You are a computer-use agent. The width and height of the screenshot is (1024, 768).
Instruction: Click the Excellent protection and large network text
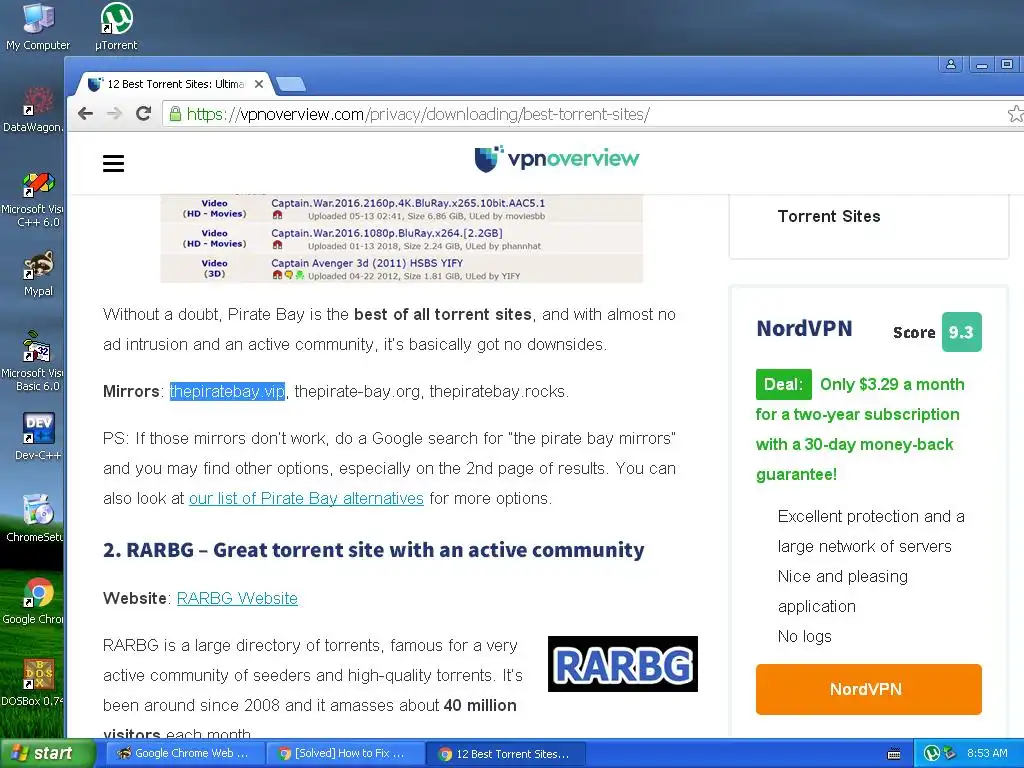tap(871, 532)
